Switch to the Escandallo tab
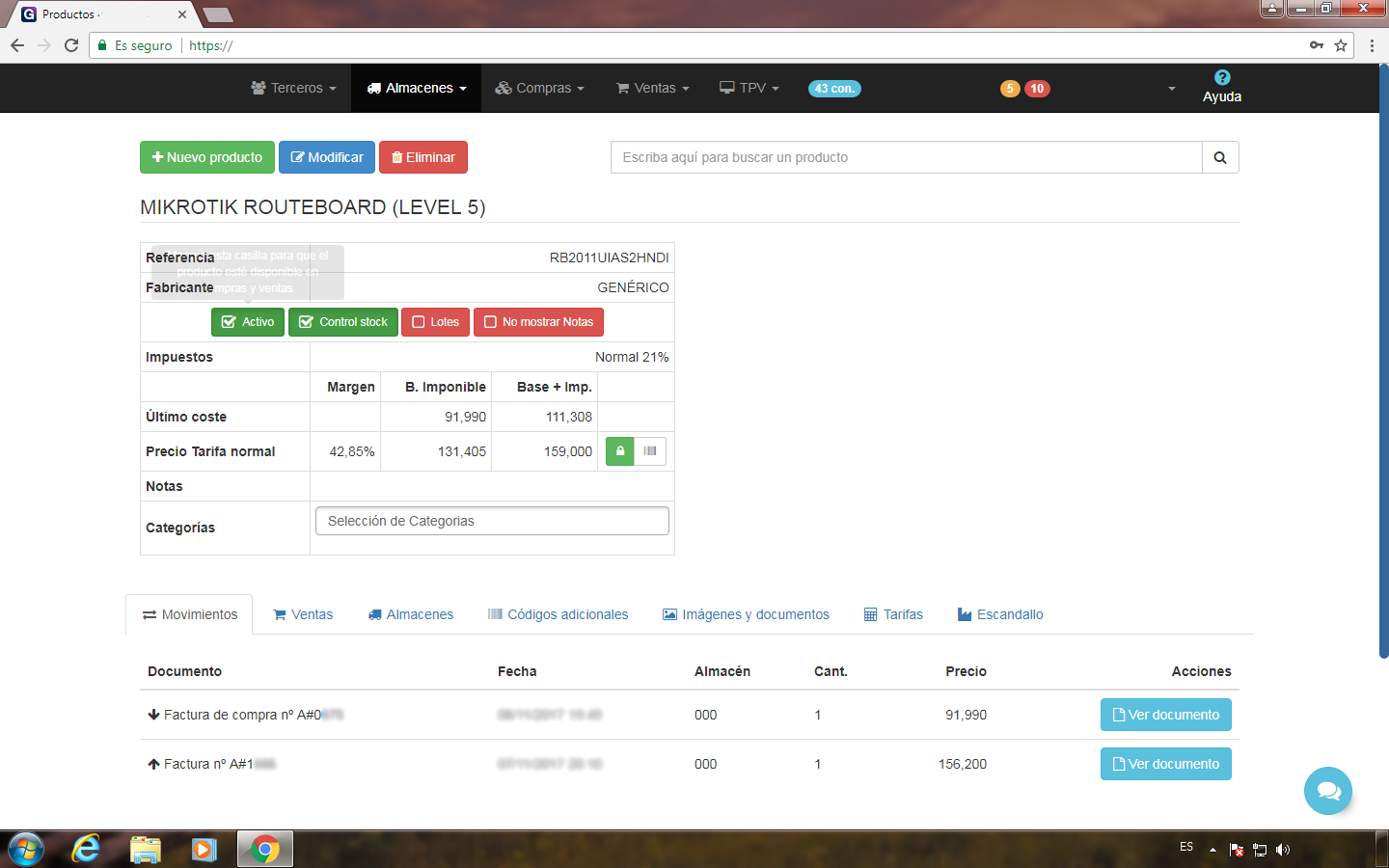Screen dimensions: 1389x868 click(1000, 614)
